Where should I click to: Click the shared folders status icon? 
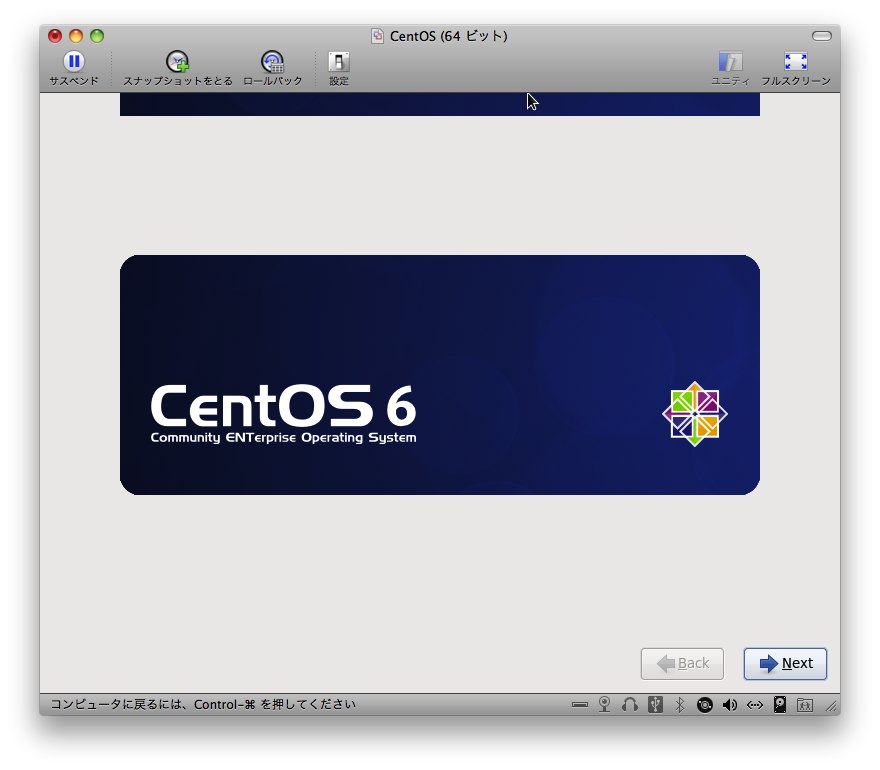(805, 704)
